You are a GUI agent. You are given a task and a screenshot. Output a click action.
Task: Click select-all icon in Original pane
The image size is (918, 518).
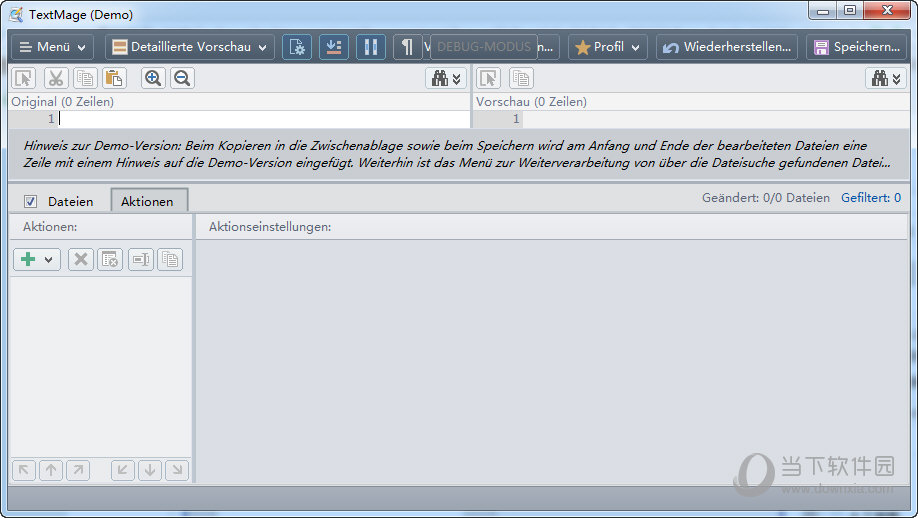24,78
